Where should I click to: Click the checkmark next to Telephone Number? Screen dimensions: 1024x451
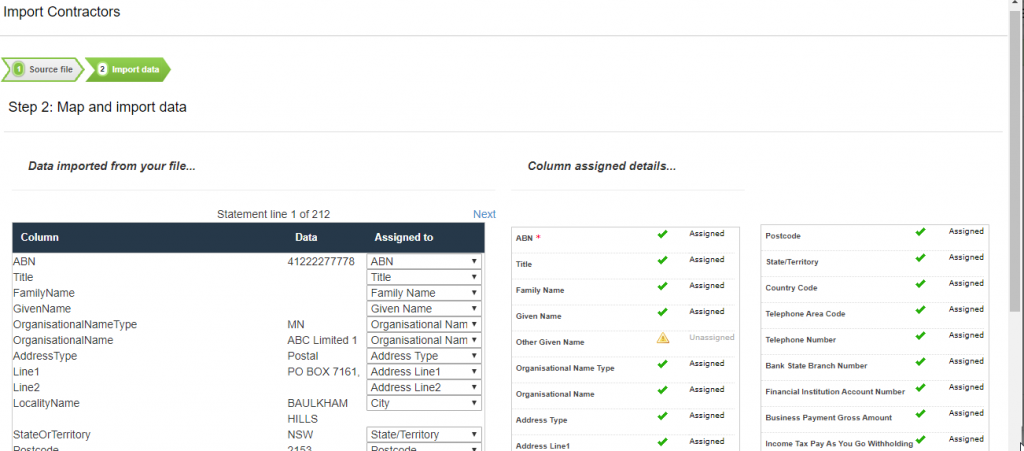(920, 336)
